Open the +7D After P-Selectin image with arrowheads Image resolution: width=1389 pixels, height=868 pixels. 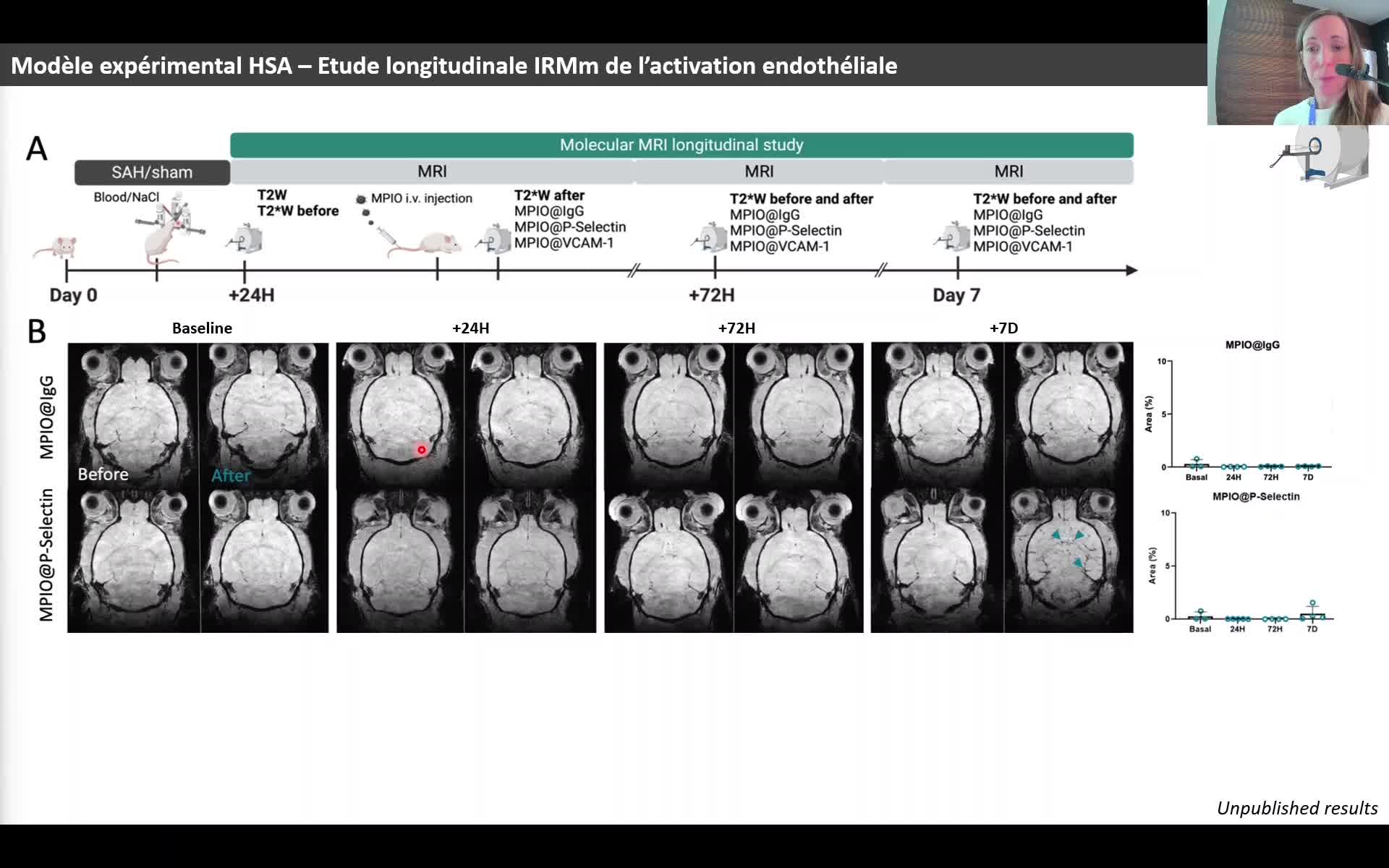pyautogui.click(x=1068, y=561)
